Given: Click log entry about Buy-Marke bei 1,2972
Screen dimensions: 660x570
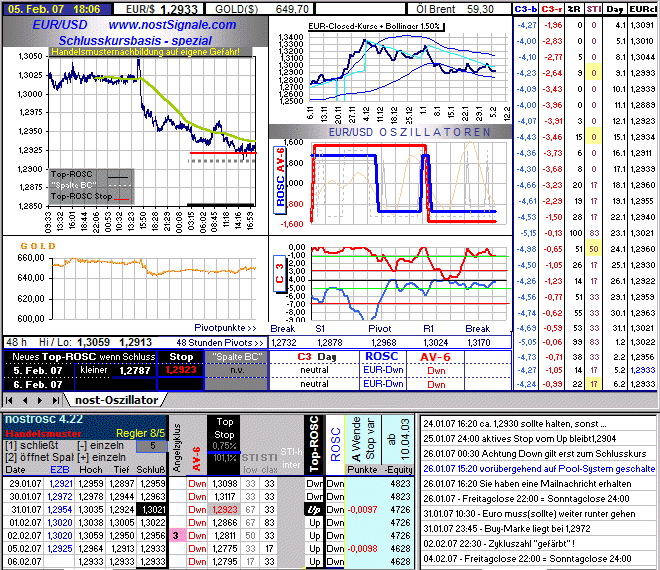Looking at the screenshot, I should [x=507, y=529].
